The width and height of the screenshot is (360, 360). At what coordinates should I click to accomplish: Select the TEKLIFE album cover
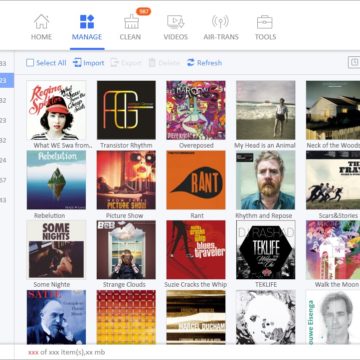coord(266,249)
